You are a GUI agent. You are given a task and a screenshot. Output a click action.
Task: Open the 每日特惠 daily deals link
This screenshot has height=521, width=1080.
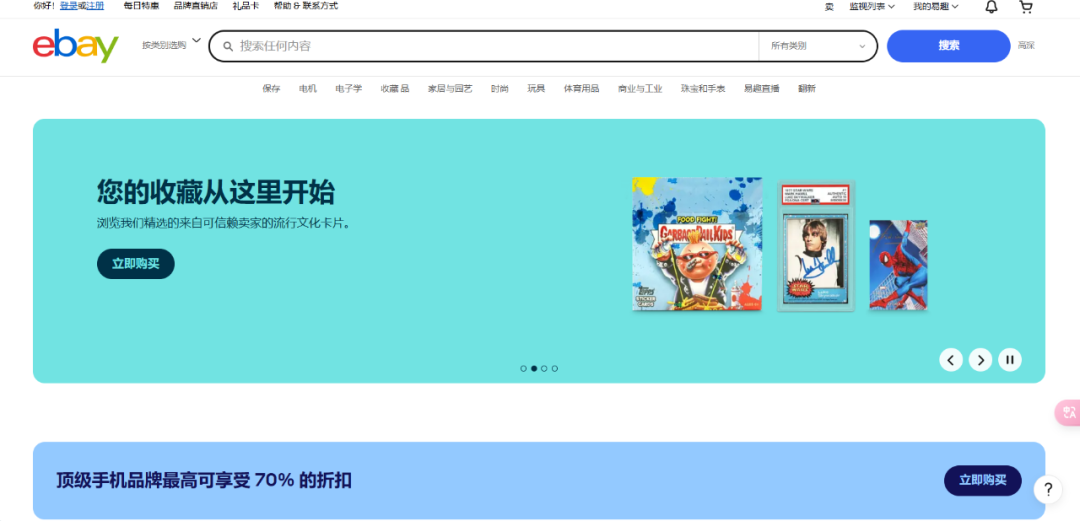click(x=141, y=6)
